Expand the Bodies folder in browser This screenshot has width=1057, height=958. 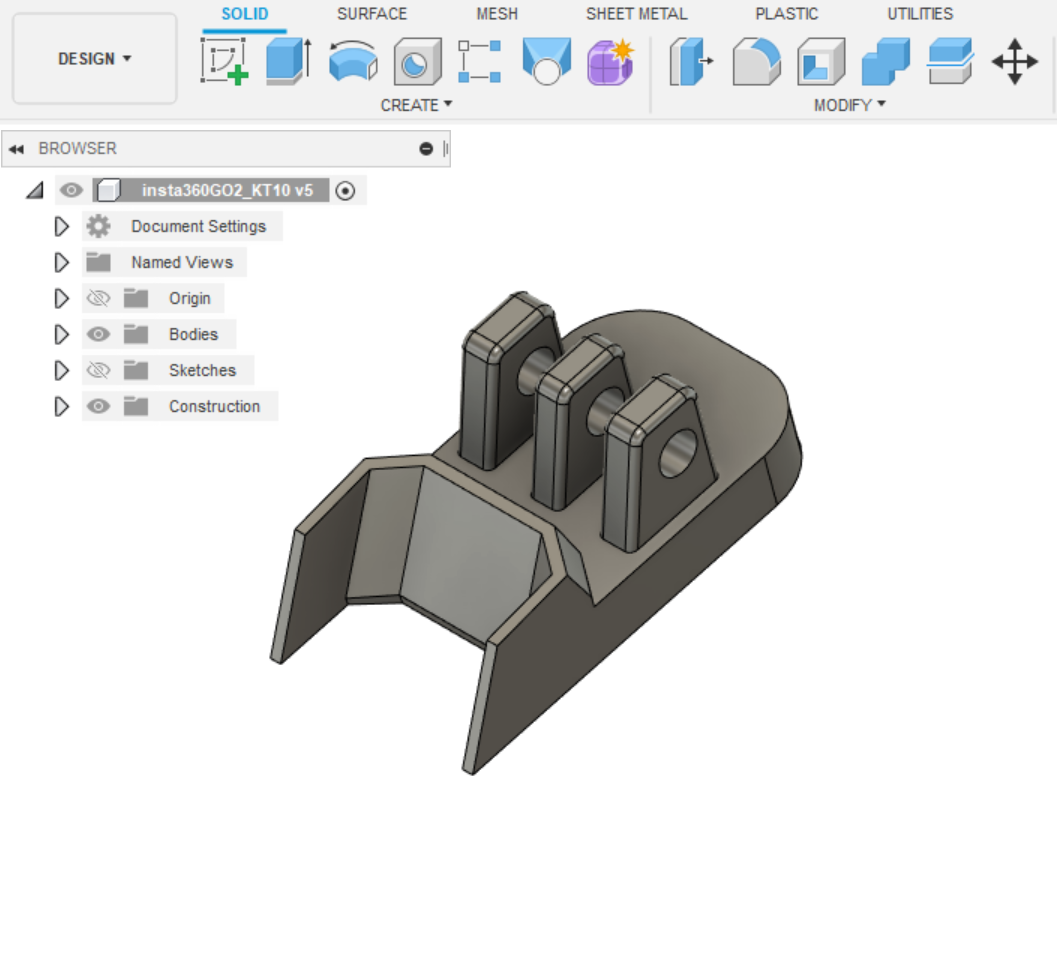(x=62, y=334)
